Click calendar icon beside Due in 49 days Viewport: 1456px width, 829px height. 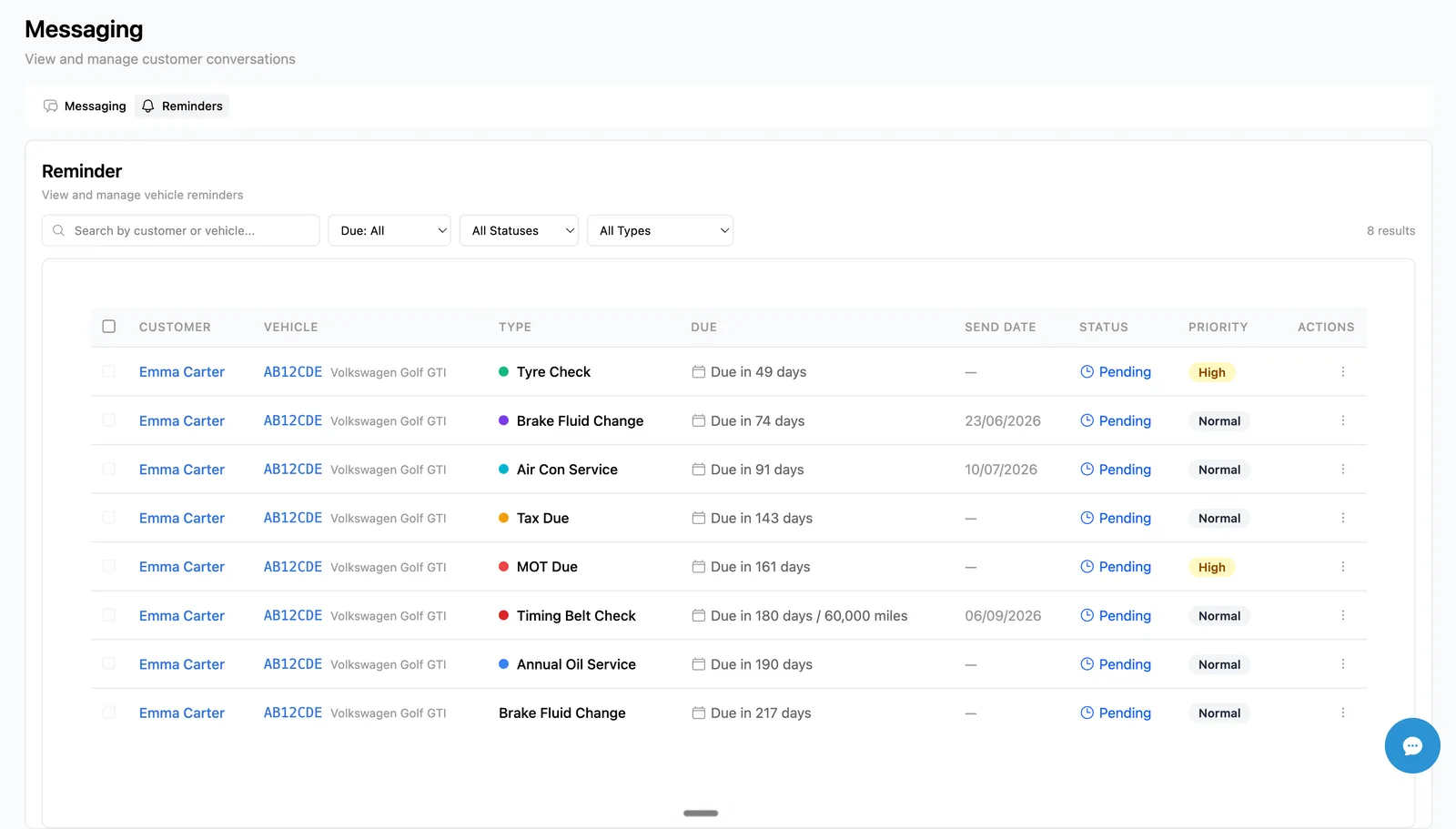[x=699, y=372]
